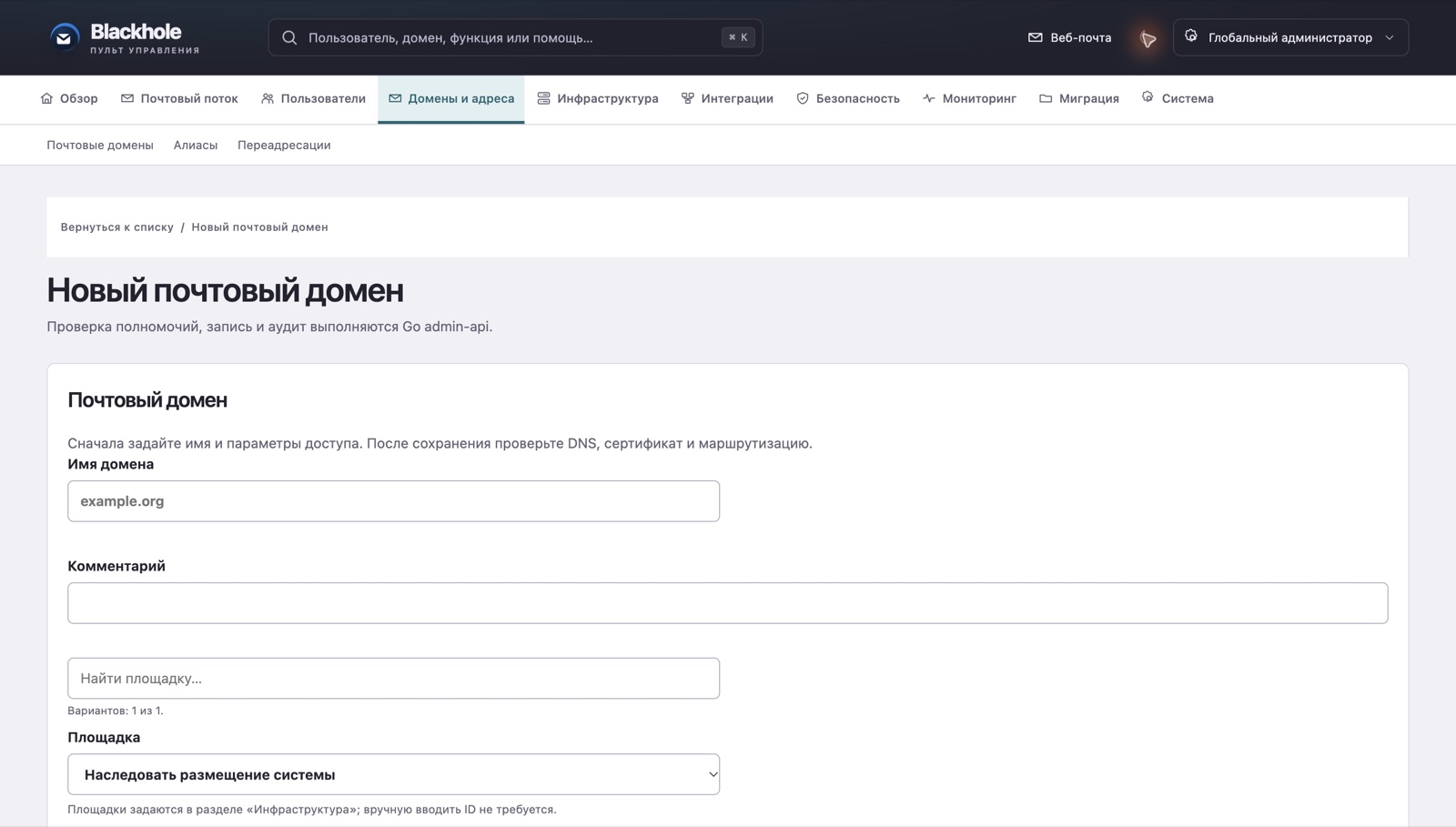Click the Новый почтовый домен breadcrumb text
This screenshot has width=1456, height=827.
(x=259, y=227)
